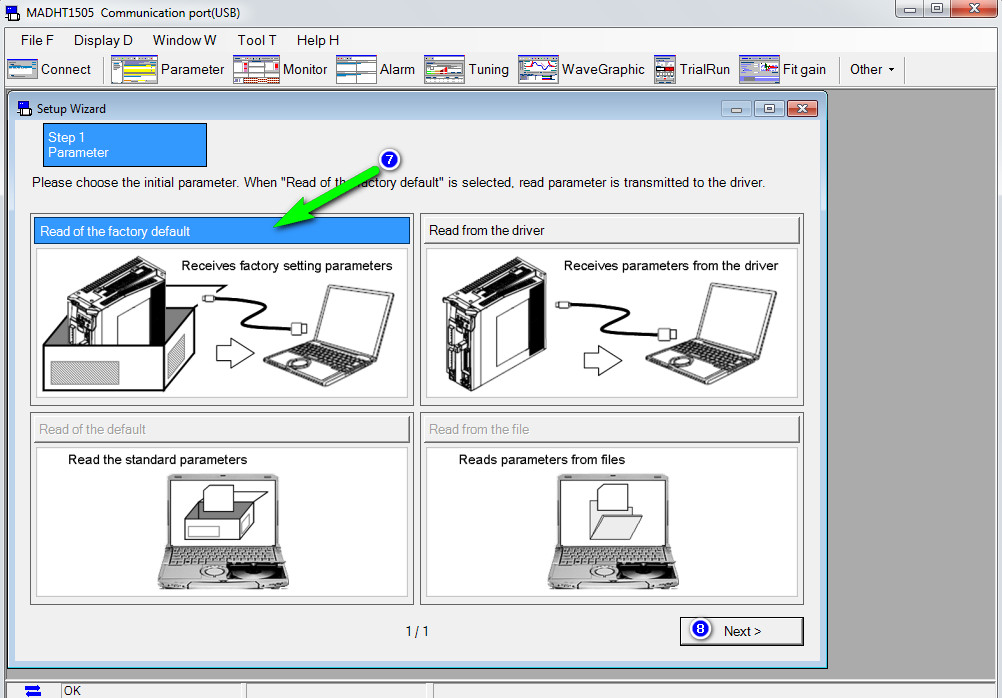Open the File menu
Screen dimensions: 1002x698
[x=37, y=40]
